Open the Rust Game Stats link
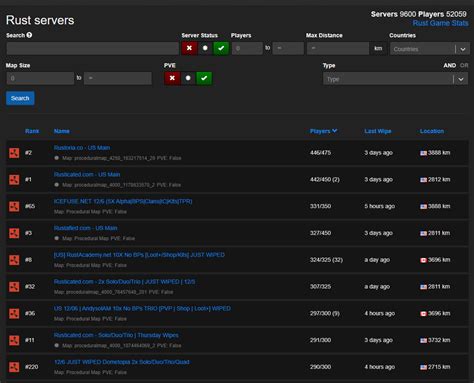The image size is (474, 383). 440,23
